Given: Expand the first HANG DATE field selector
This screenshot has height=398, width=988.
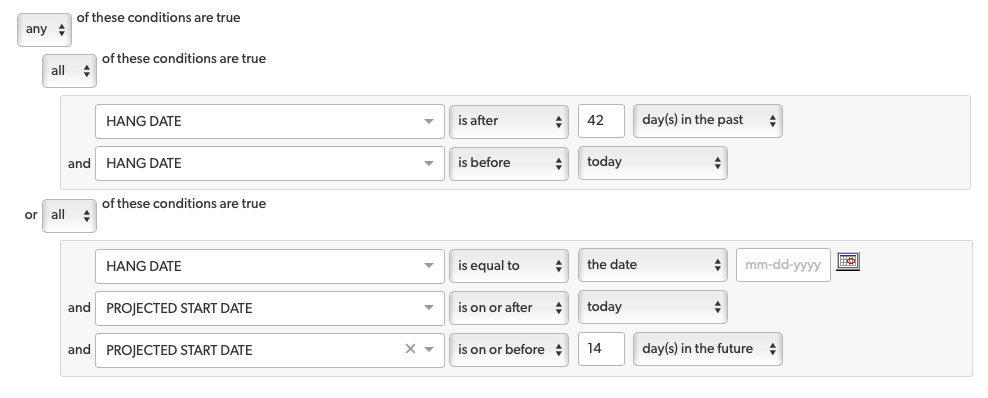Looking at the screenshot, I should pos(270,122).
